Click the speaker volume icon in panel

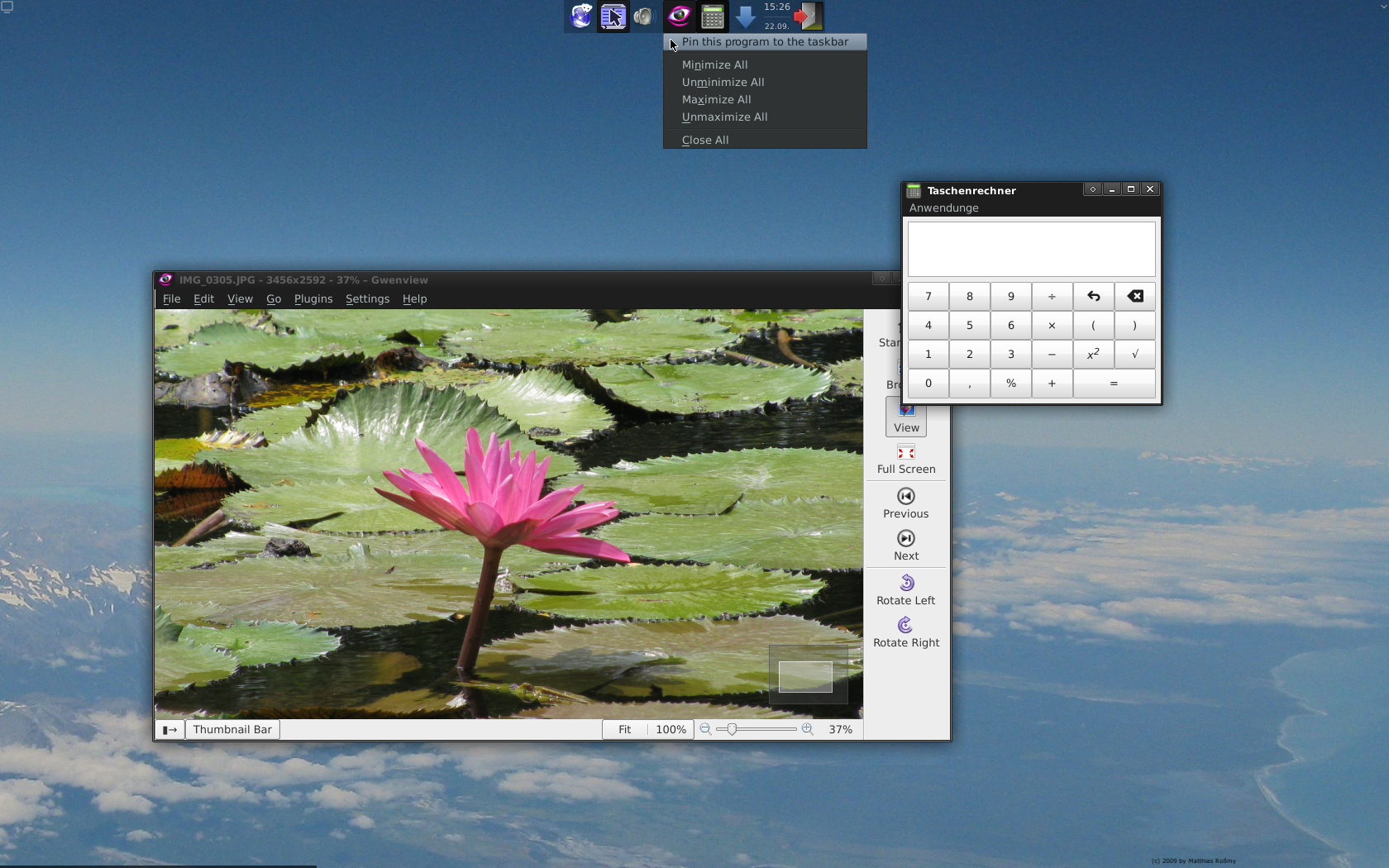[x=643, y=16]
